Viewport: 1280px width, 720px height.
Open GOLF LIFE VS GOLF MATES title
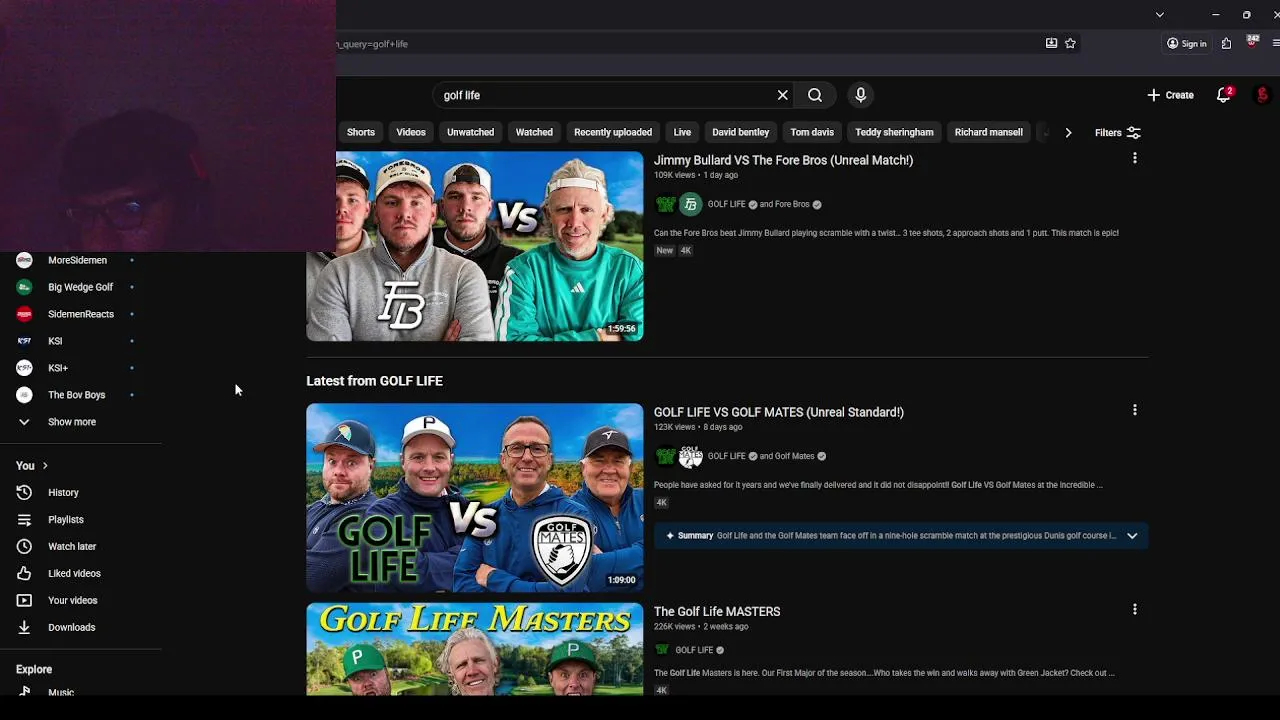click(x=779, y=412)
